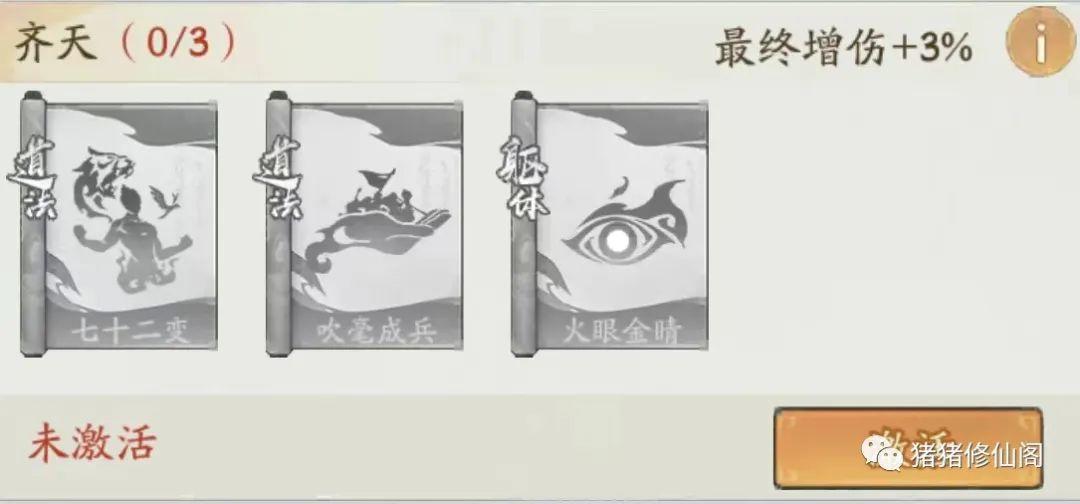Click the 最终增伤+3% bonus text
The height and width of the screenshot is (504, 1080).
tap(844, 49)
